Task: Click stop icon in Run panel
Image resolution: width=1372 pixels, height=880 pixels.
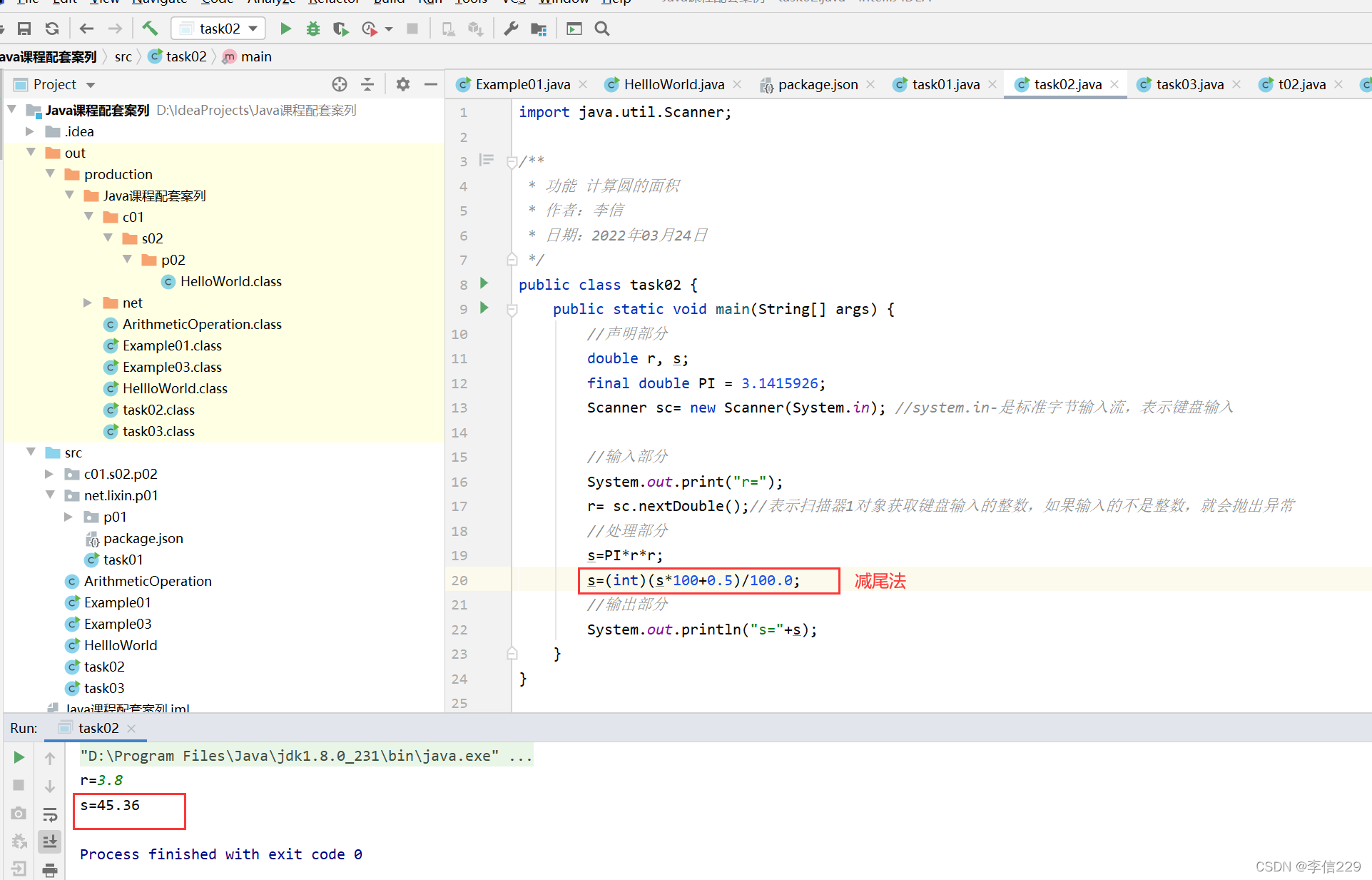Action: pos(19,785)
